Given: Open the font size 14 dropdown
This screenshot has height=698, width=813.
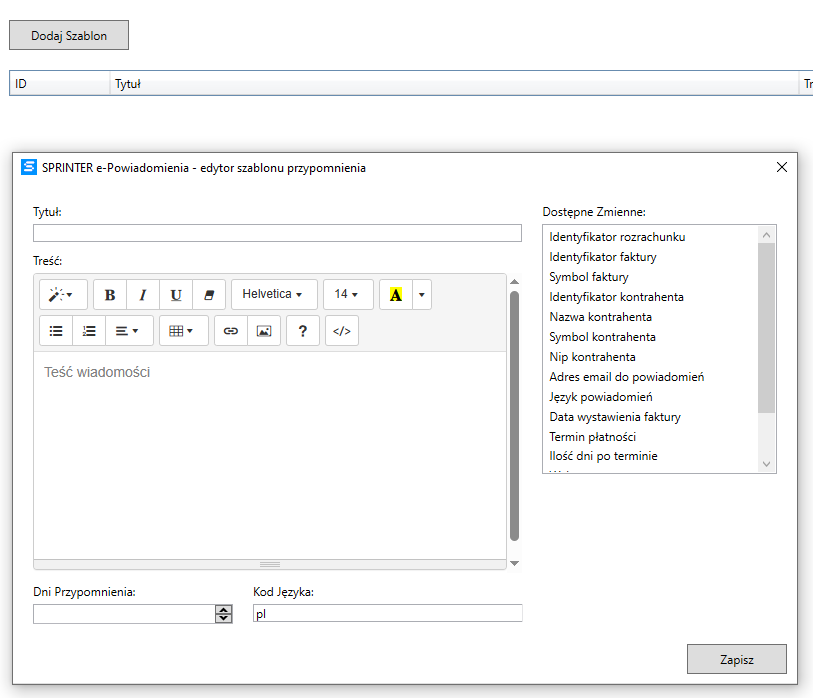Looking at the screenshot, I should (347, 295).
